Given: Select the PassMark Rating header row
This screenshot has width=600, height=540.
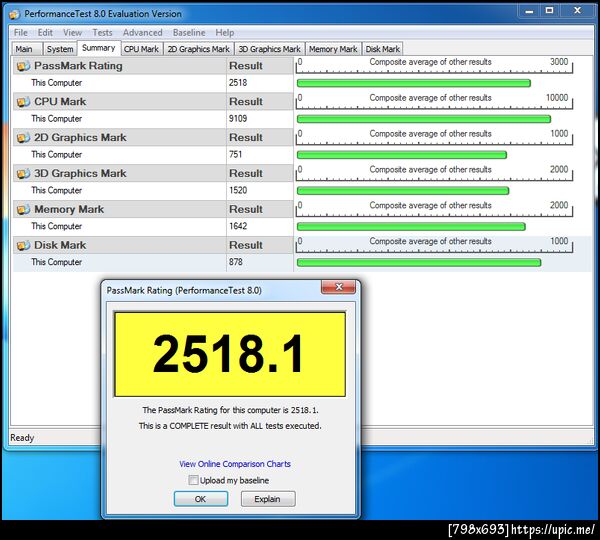Looking at the screenshot, I should 153,66.
